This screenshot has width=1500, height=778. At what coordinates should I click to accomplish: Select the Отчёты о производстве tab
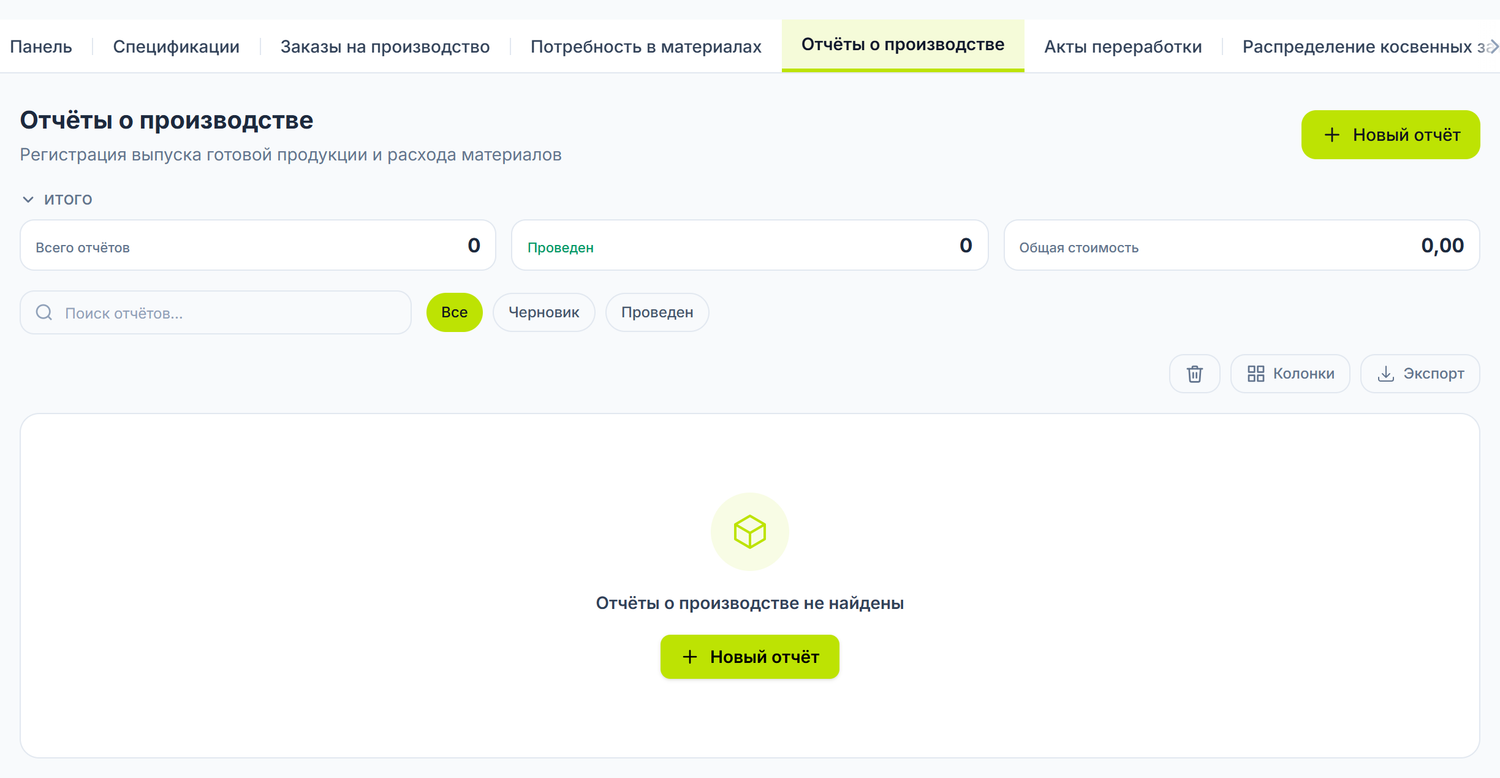tap(903, 46)
